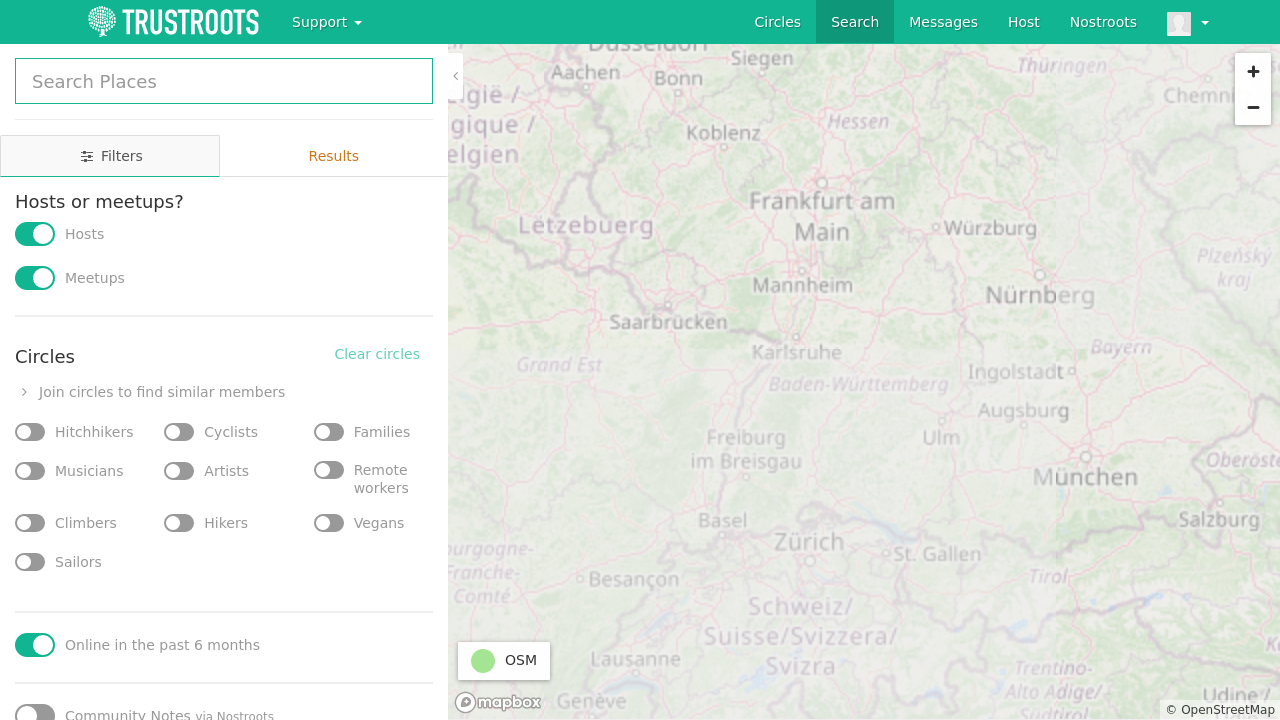Collapse the sidebar with the arrow

tap(456, 76)
